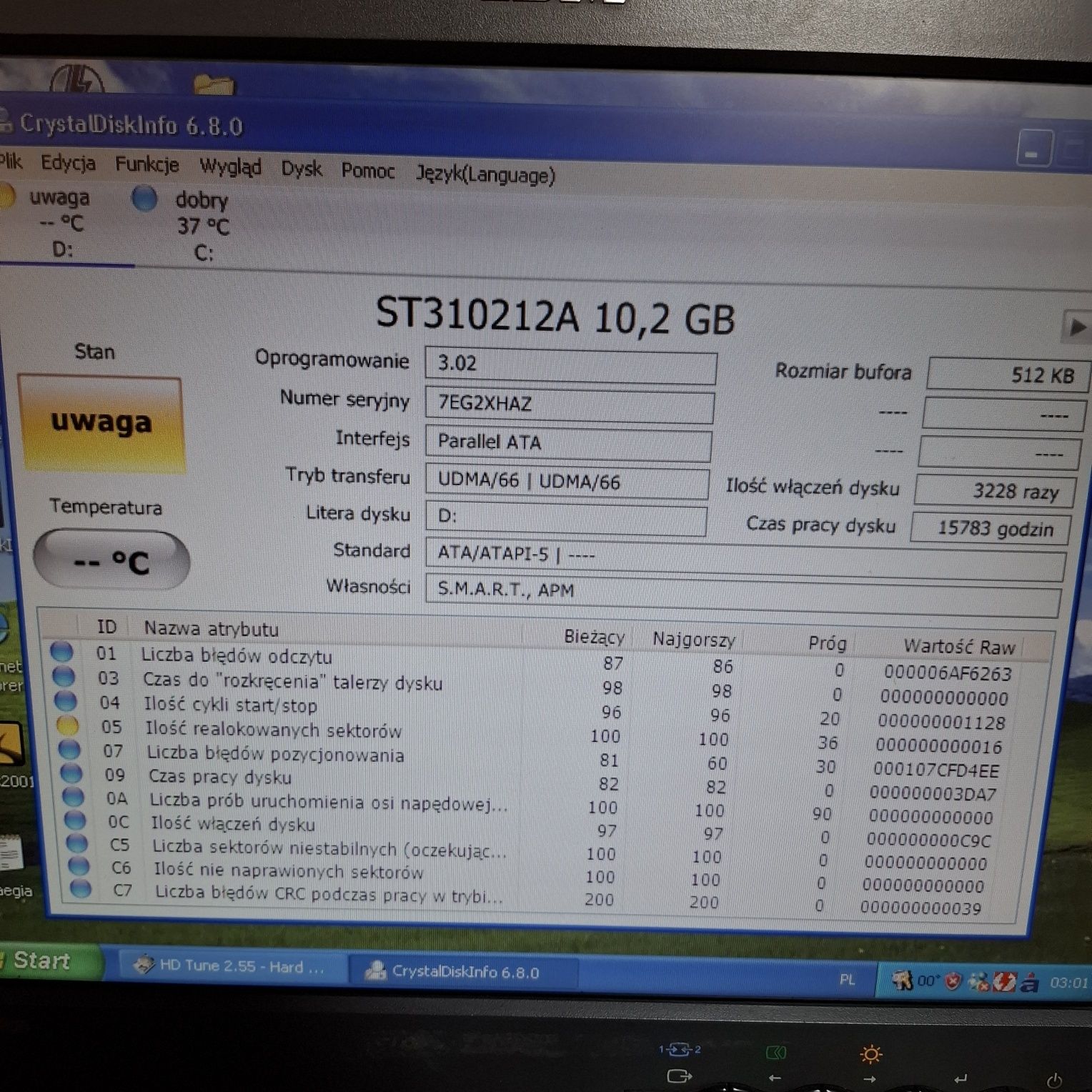Screen dimensions: 1092x1092
Task: Click the Oprogramowanie field showing 3.02
Action: (x=570, y=364)
